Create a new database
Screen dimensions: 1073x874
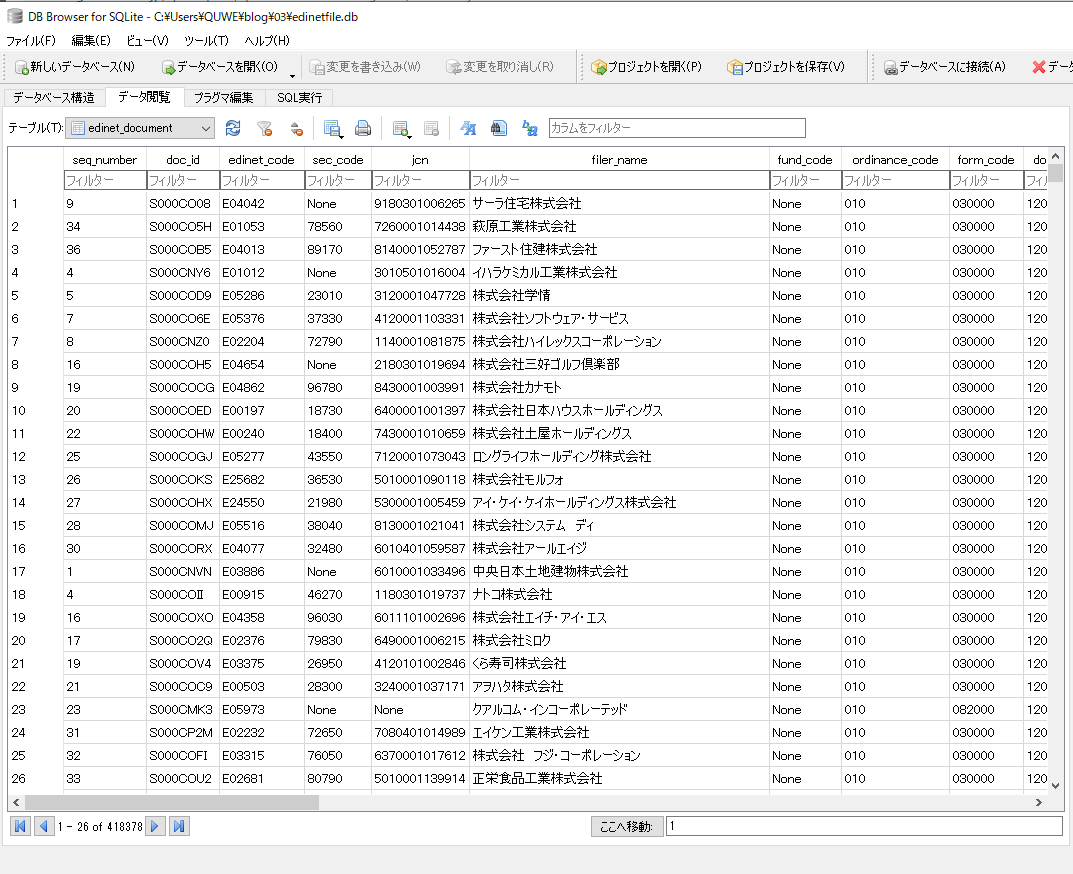tap(75, 67)
